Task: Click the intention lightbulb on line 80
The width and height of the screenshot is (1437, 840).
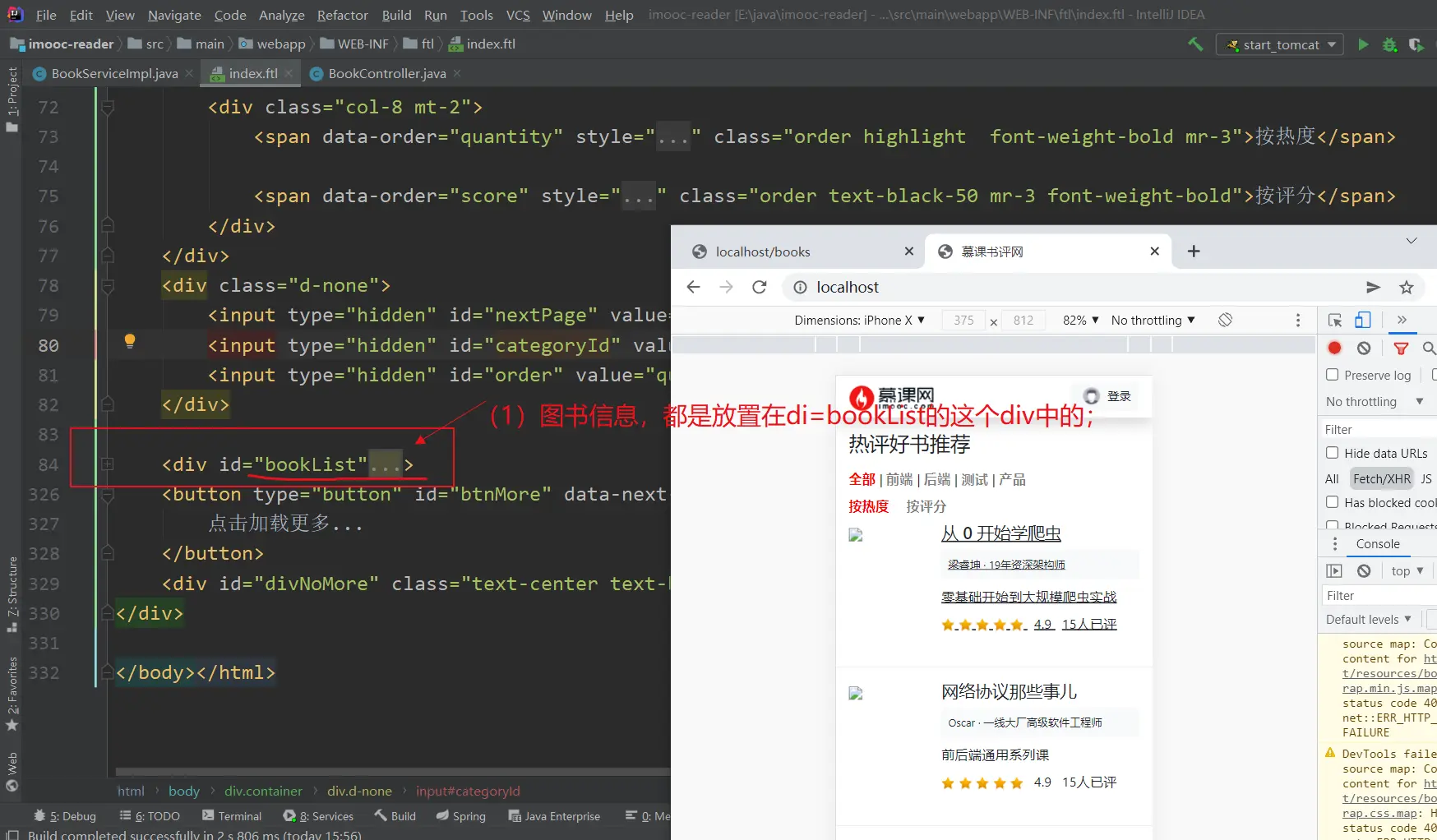Action: 129,341
